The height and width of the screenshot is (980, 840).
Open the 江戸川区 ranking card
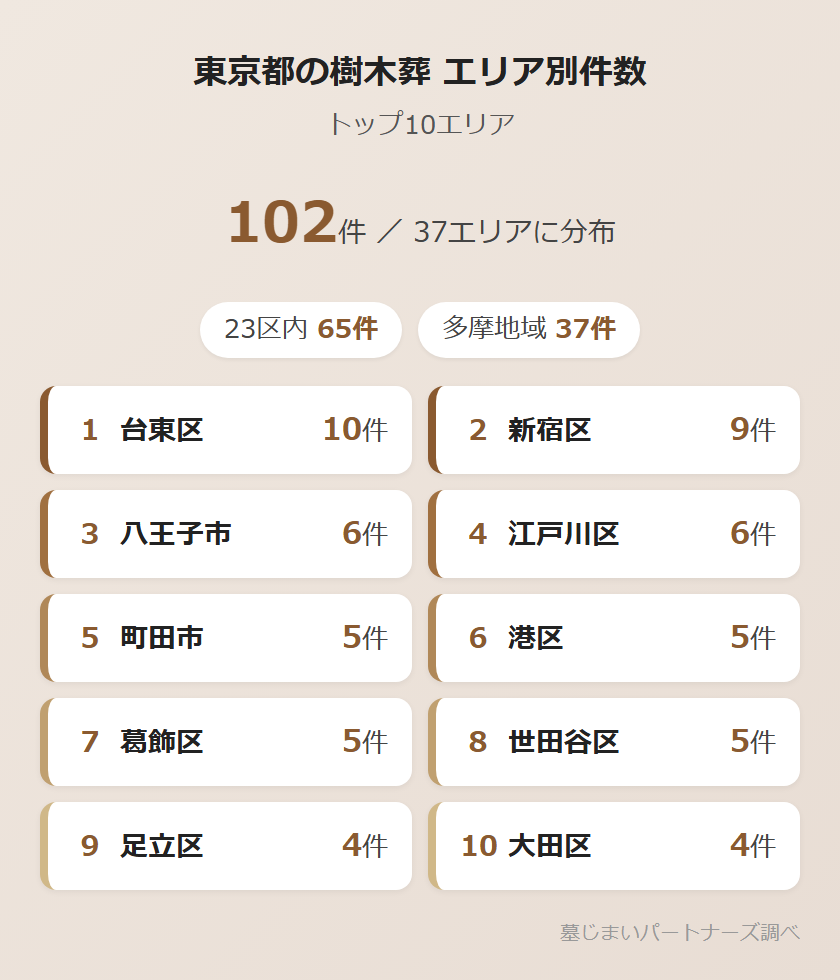(x=615, y=534)
